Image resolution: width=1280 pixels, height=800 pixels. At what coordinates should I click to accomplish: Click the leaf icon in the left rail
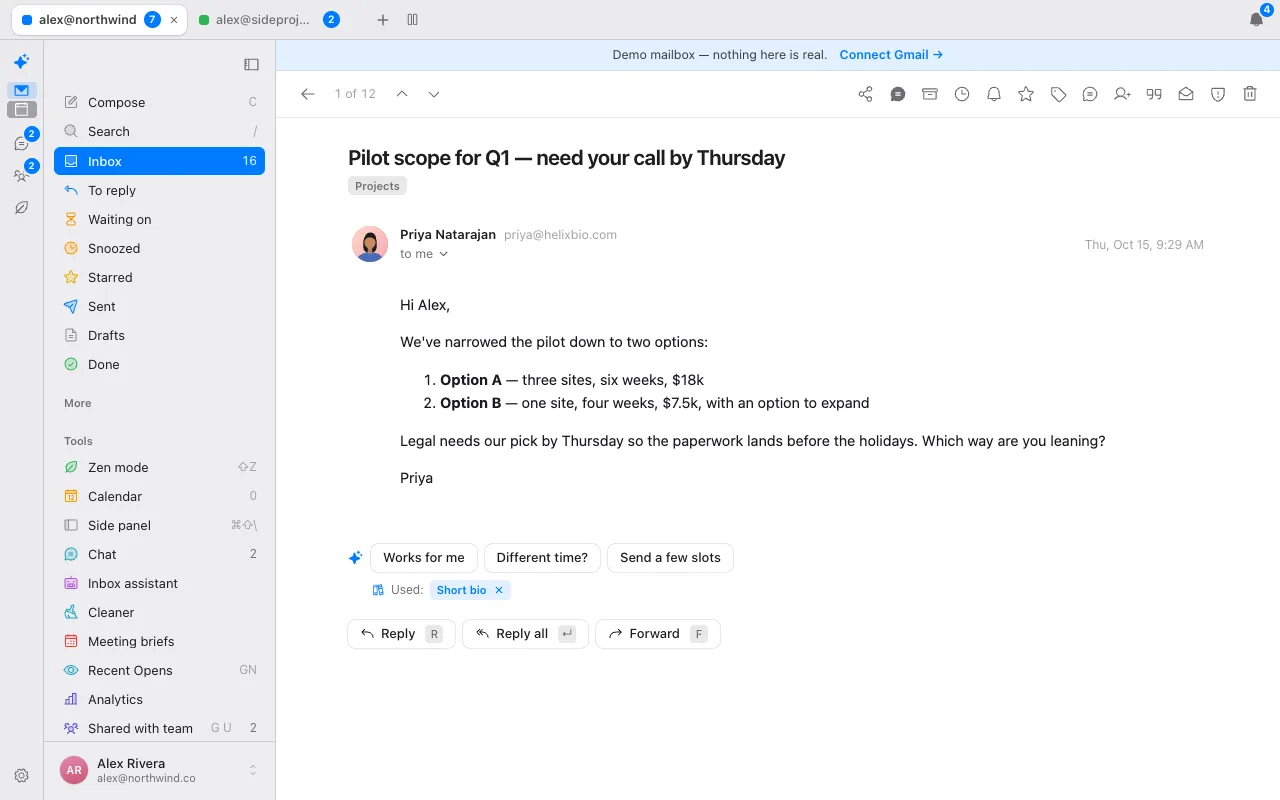coord(22,208)
